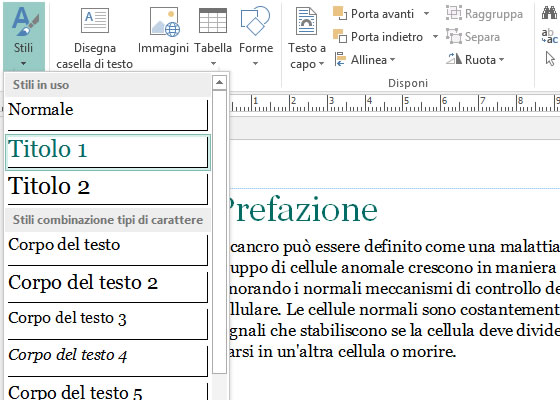Click the binoculars find icon
Screen dimensions: 560x400
(549, 13)
